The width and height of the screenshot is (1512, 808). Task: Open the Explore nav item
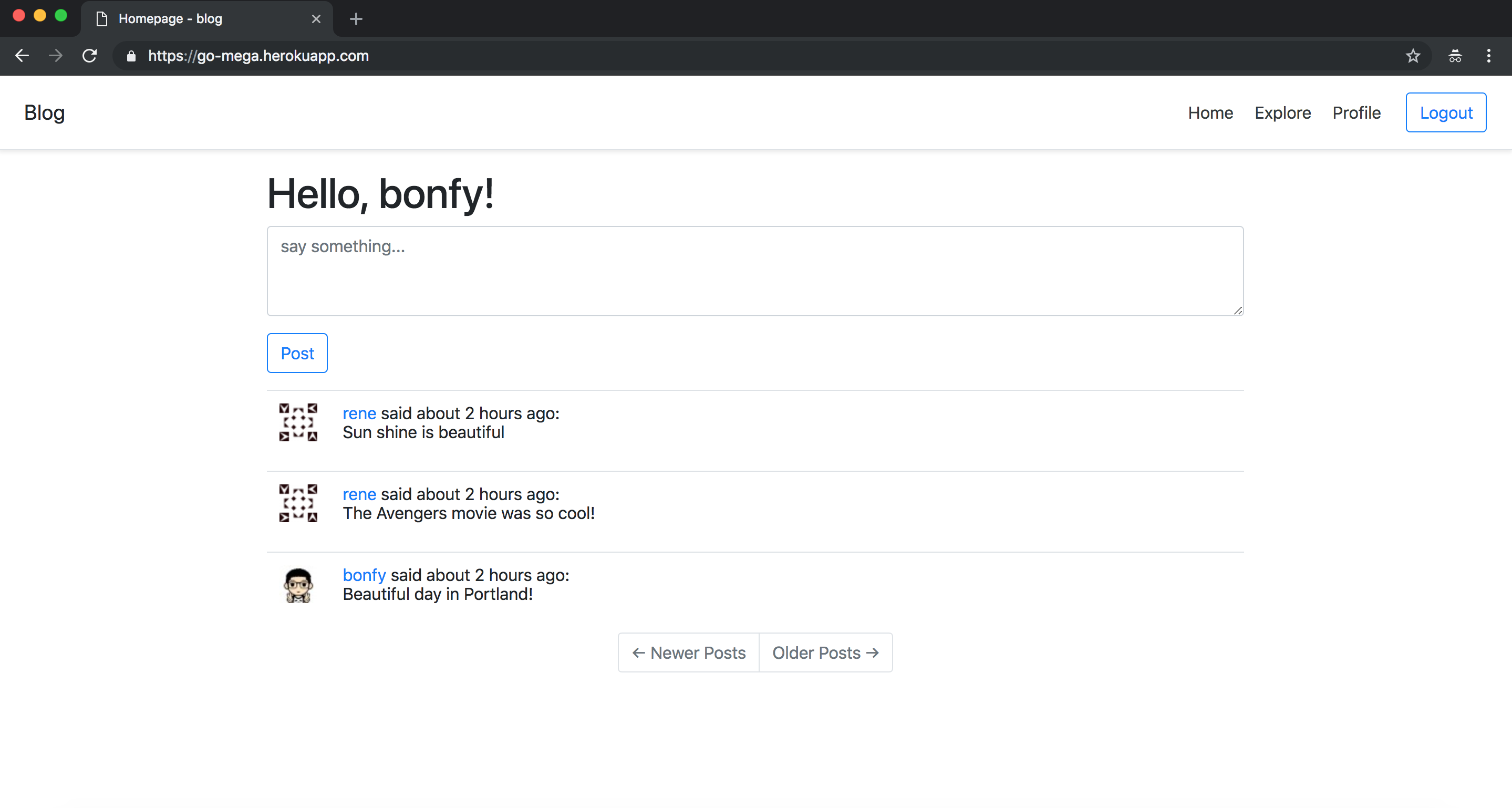click(1282, 112)
